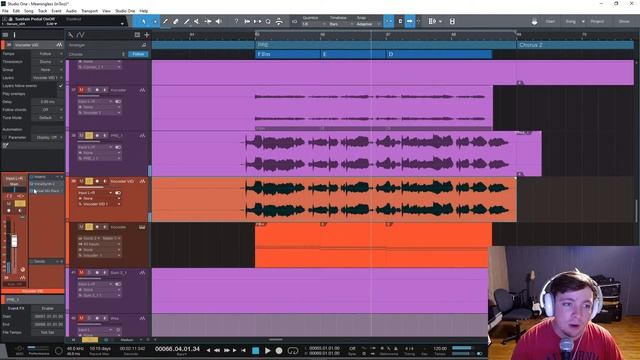Open the Studio One menu
The height and width of the screenshot is (360, 640).
click(x=125, y=11)
